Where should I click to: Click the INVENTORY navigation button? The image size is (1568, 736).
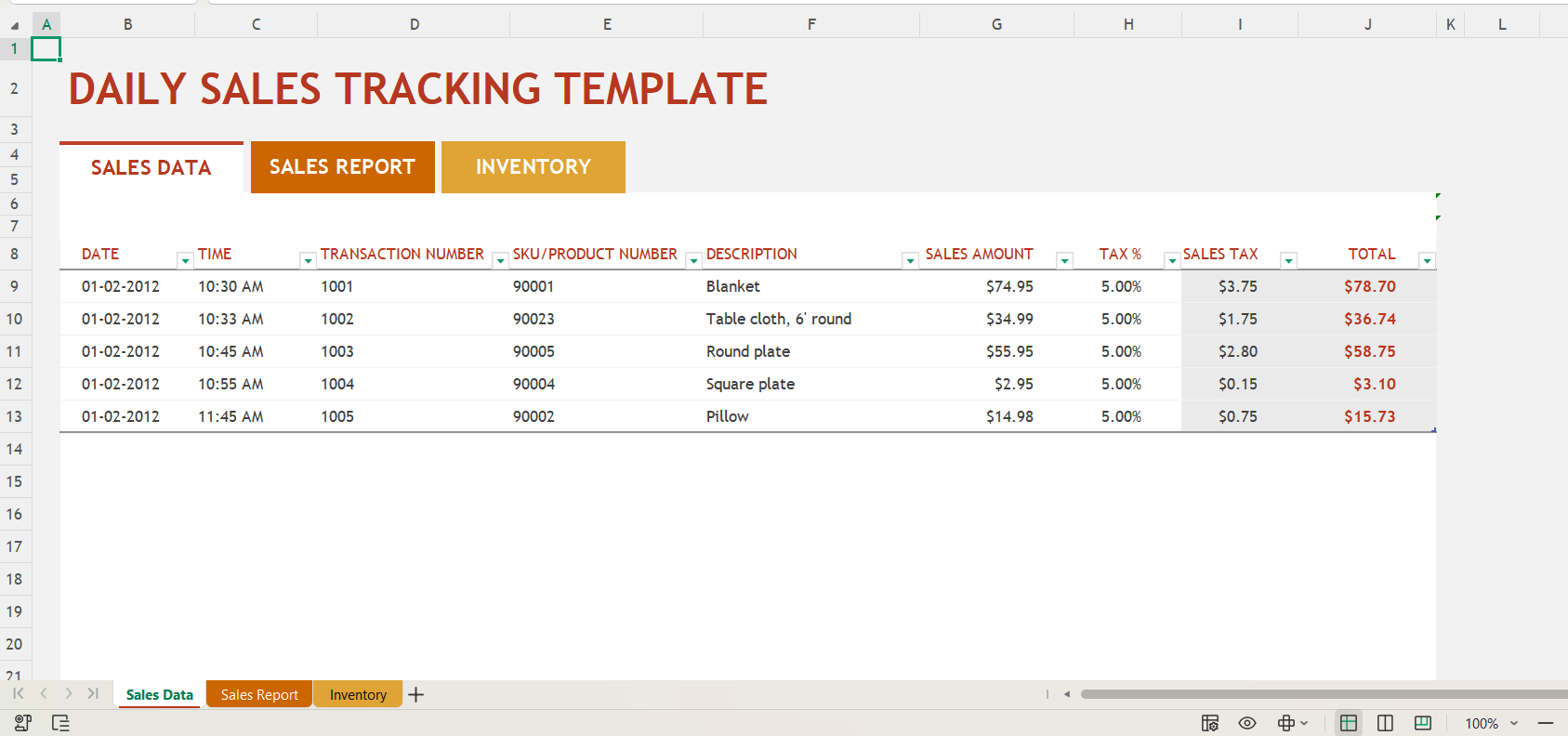[534, 167]
